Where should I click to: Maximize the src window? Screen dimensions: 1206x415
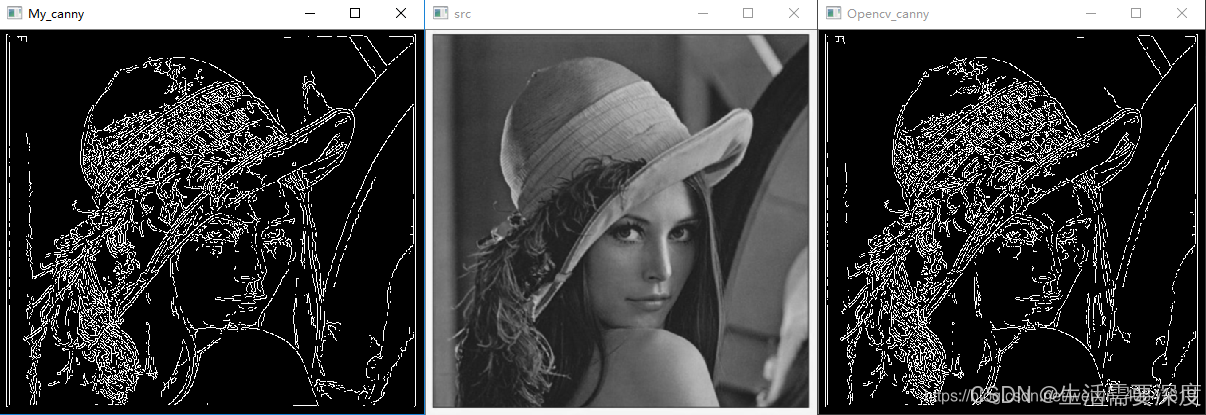748,14
